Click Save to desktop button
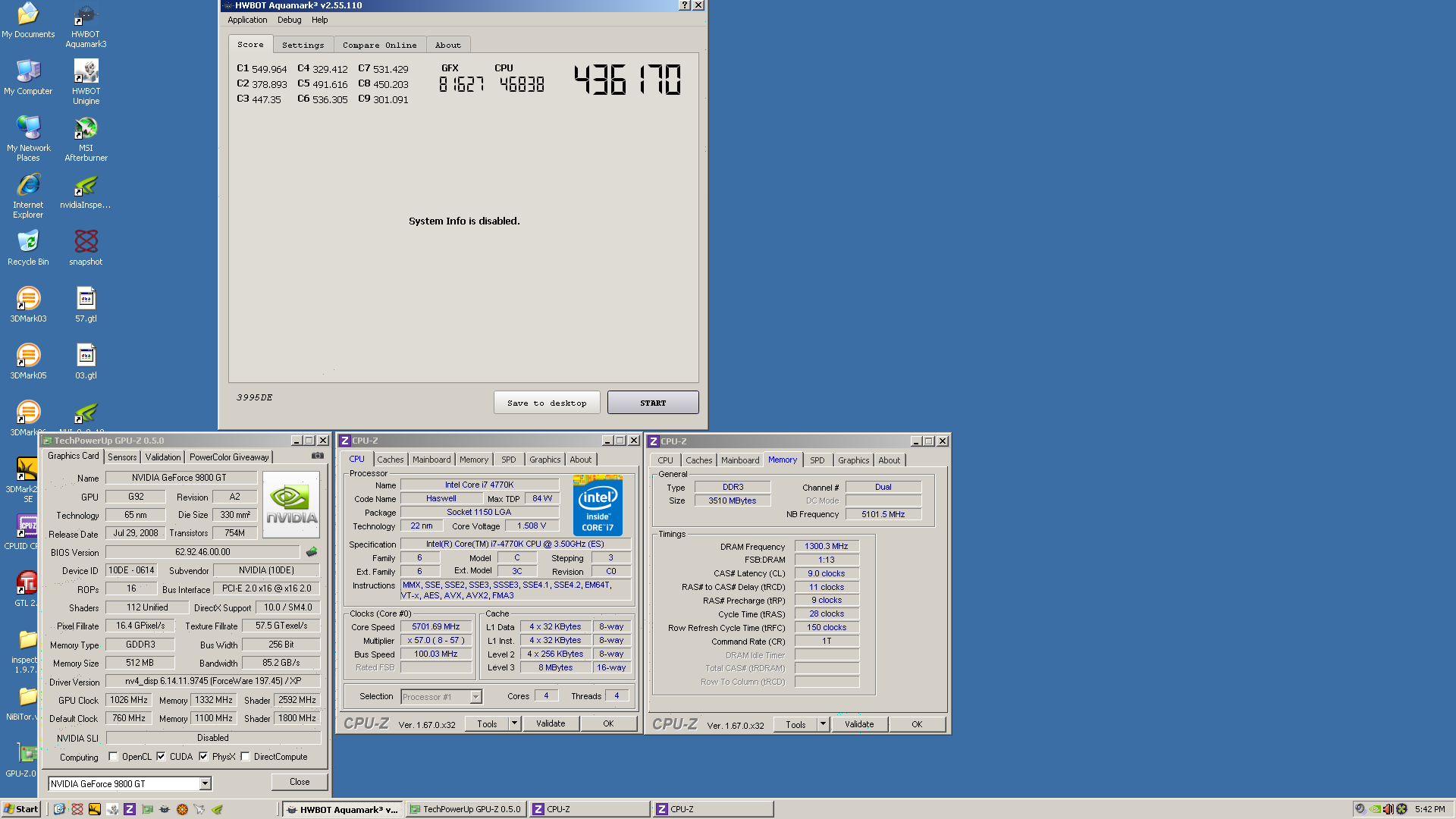Viewport: 1456px width, 819px height. click(x=547, y=403)
